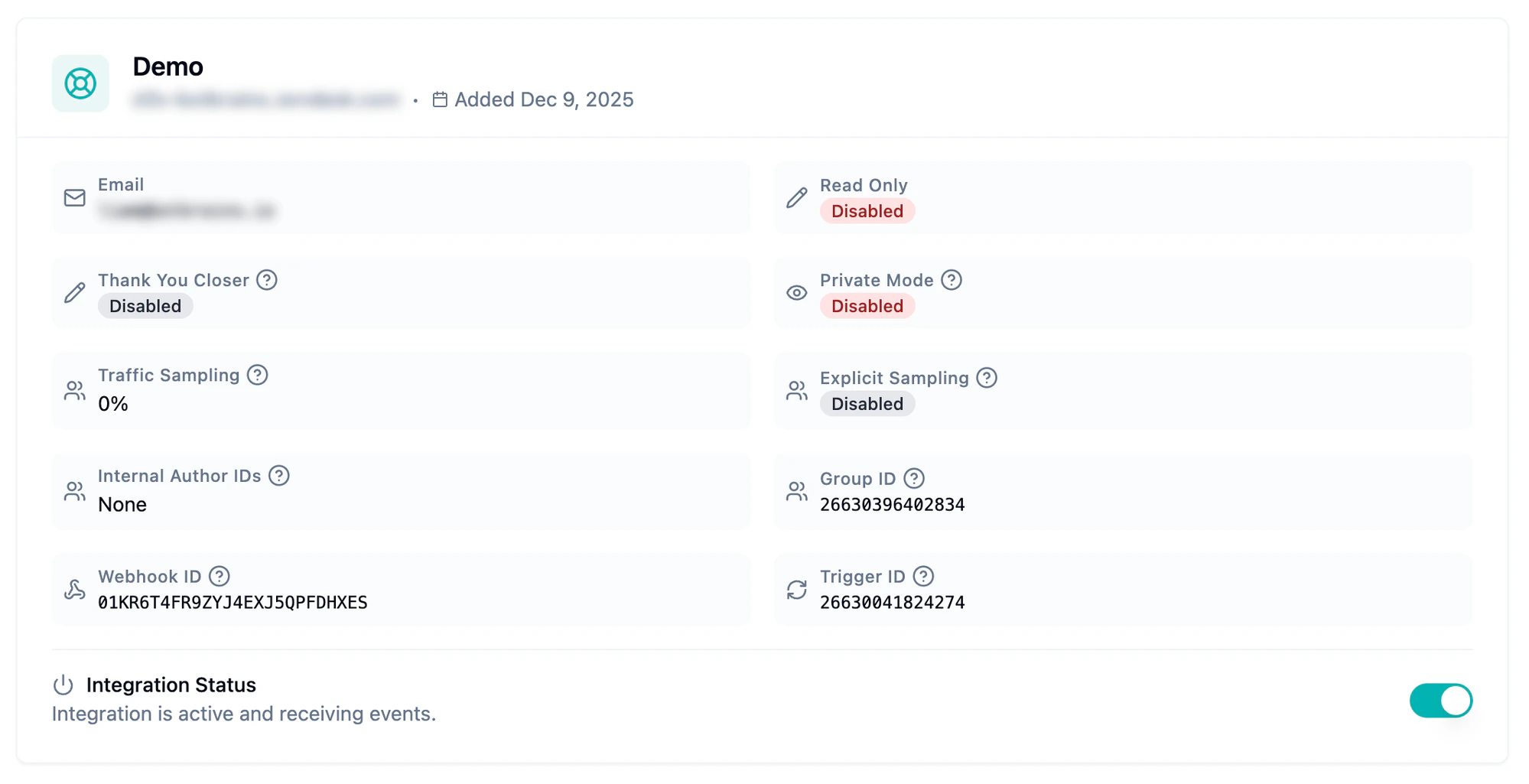Image resolution: width=1529 pixels, height=784 pixels.
Task: Click the Thank You Closer Disabled badge
Action: point(145,306)
